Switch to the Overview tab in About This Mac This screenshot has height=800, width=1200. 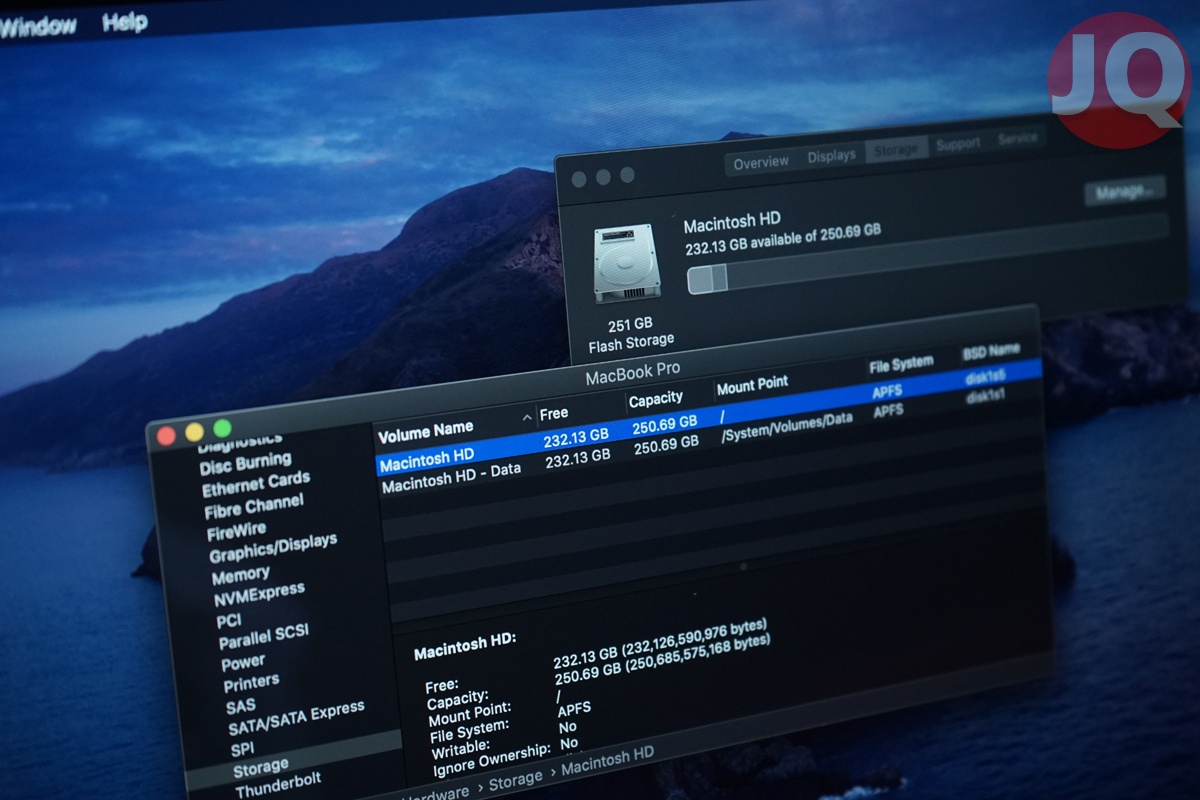coord(761,162)
